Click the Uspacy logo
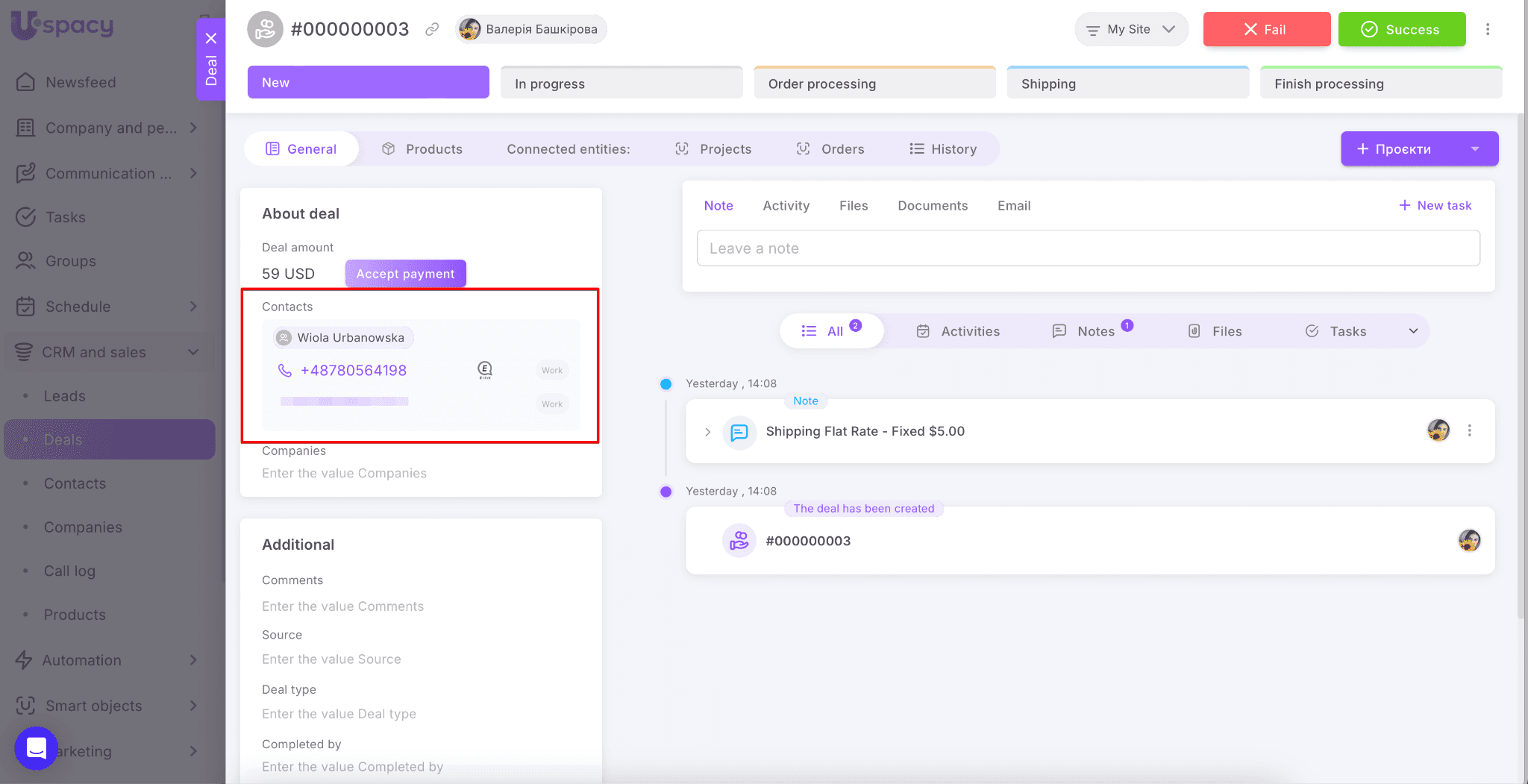This screenshot has width=1528, height=784. [x=63, y=25]
